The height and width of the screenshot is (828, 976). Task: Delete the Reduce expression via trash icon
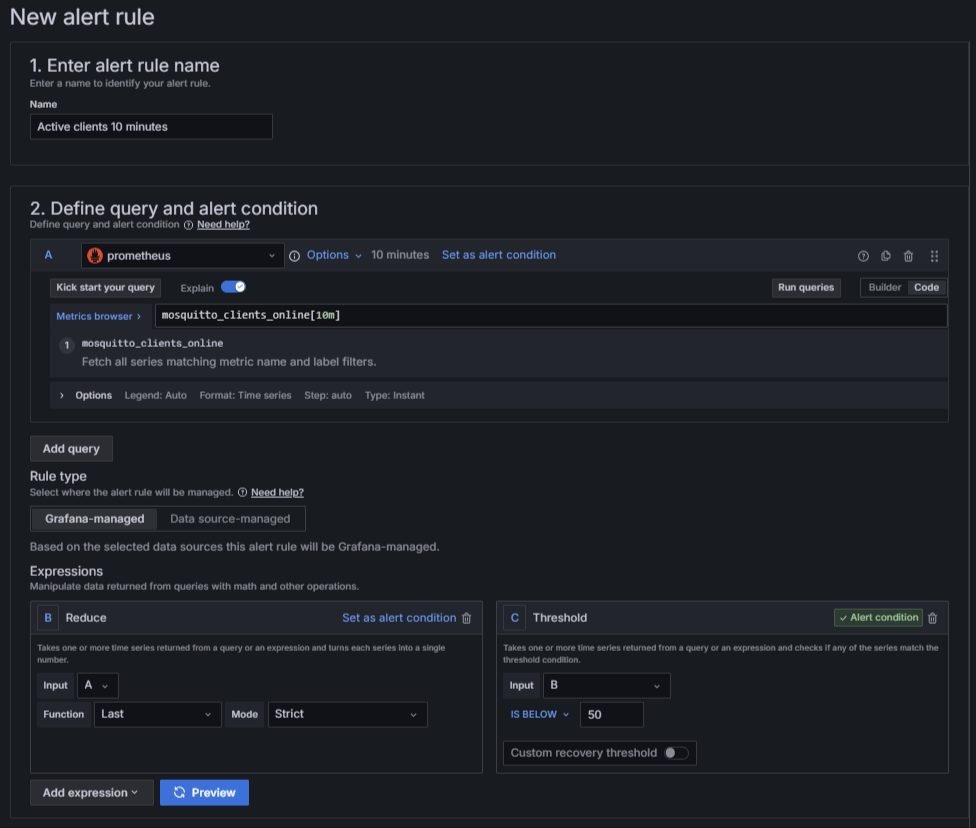click(466, 618)
